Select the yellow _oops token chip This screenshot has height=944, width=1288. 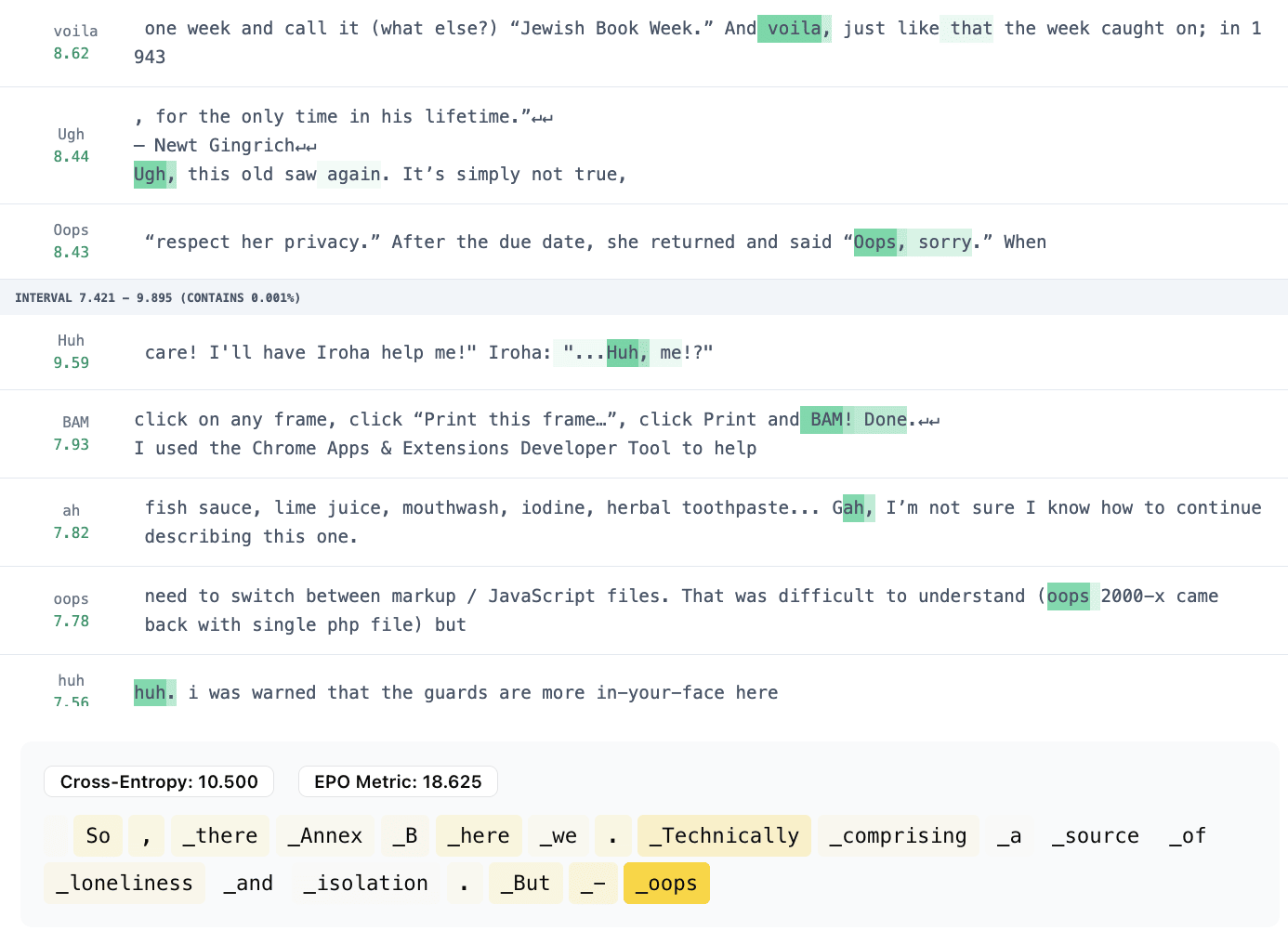click(666, 884)
